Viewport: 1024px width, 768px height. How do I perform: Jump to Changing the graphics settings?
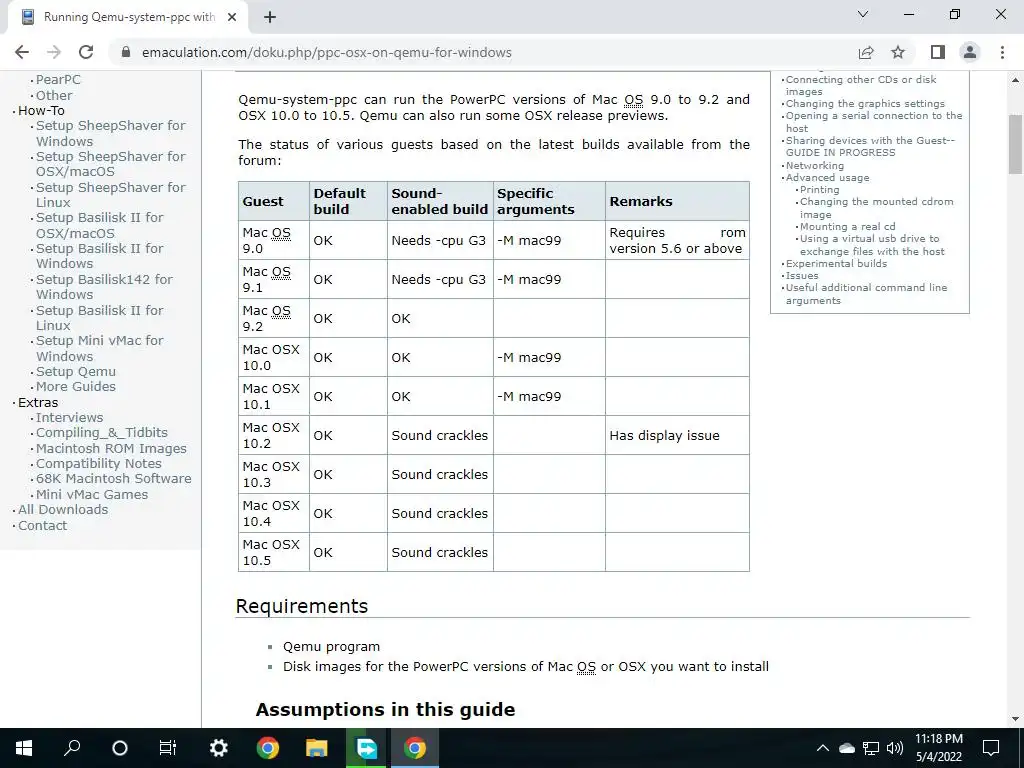[865, 104]
